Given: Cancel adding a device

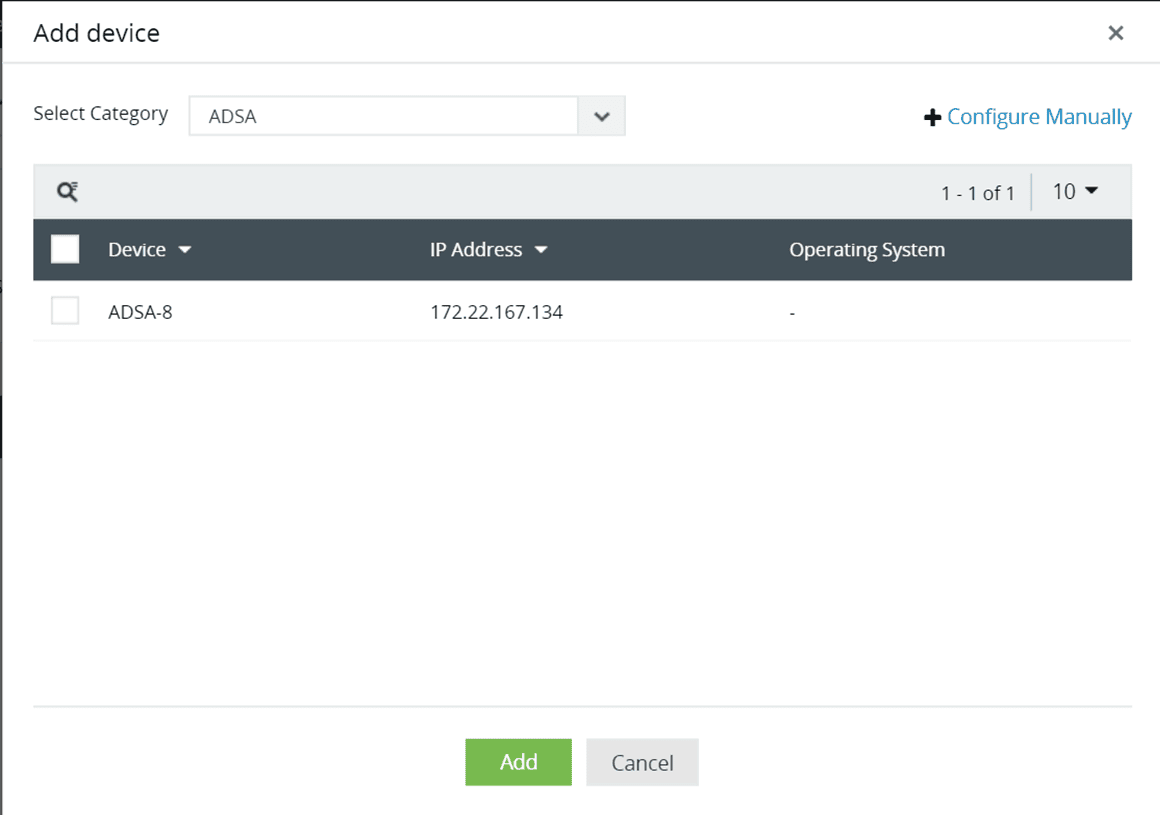Looking at the screenshot, I should coord(642,762).
